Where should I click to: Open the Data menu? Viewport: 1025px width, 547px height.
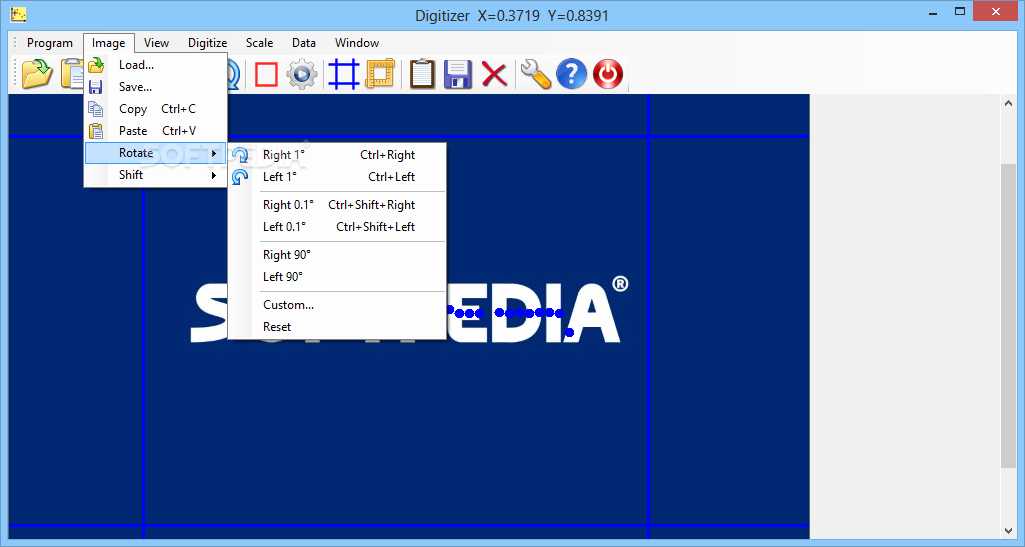304,42
